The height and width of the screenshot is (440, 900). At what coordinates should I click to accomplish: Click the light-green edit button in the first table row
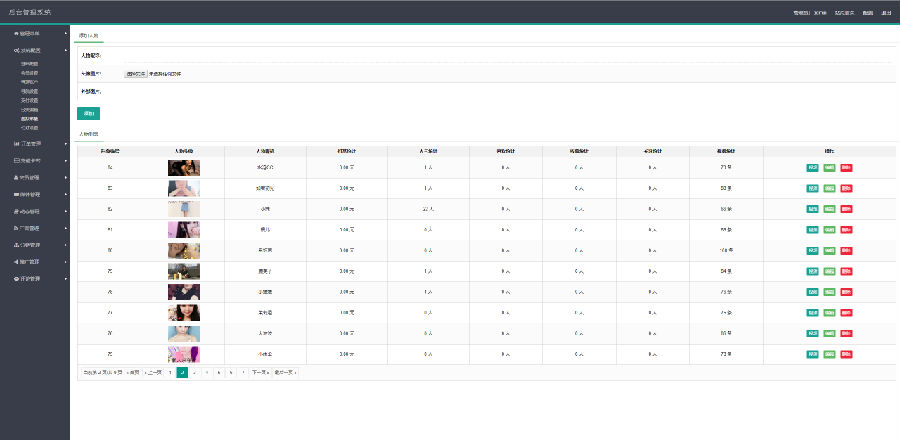pyautogui.click(x=829, y=168)
